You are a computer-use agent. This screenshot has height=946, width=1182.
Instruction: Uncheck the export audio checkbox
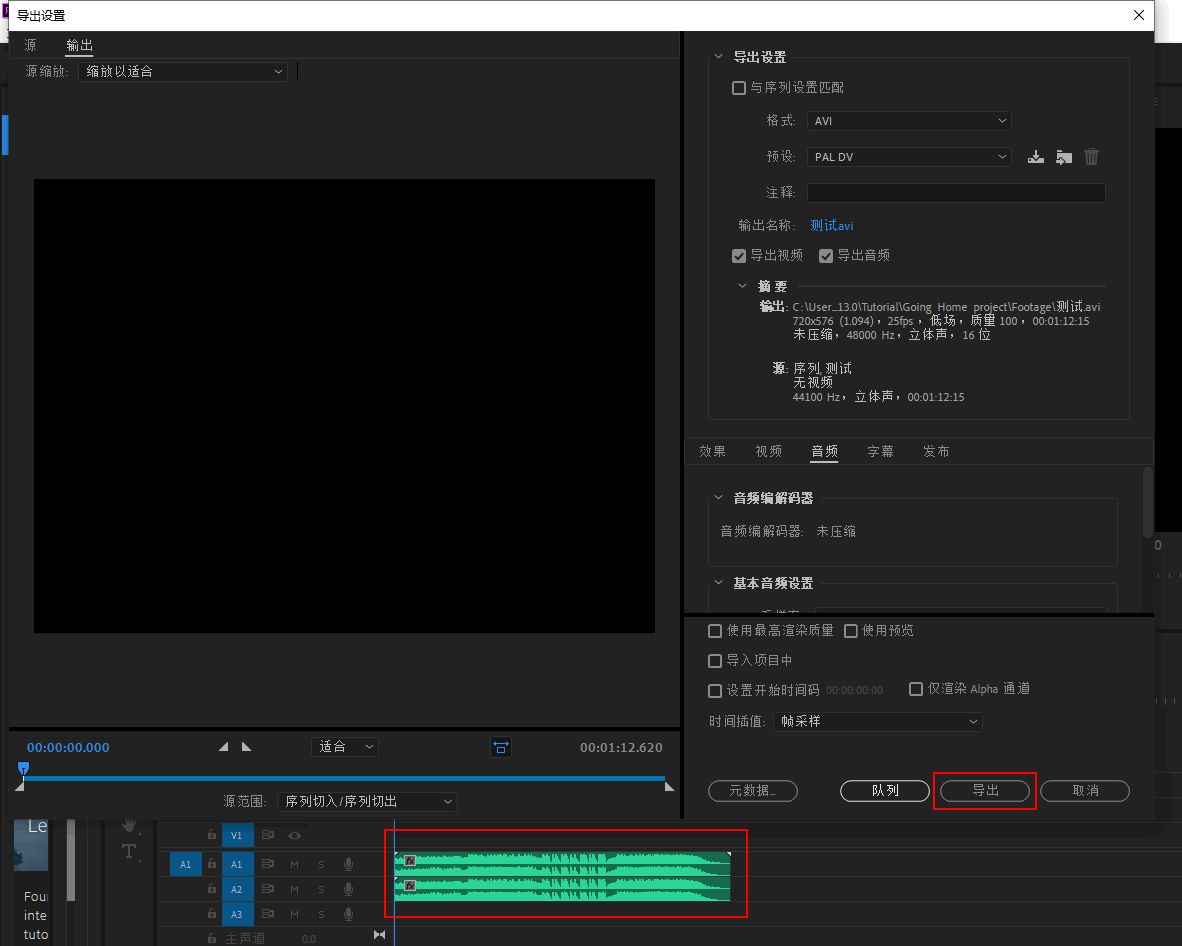click(826, 256)
